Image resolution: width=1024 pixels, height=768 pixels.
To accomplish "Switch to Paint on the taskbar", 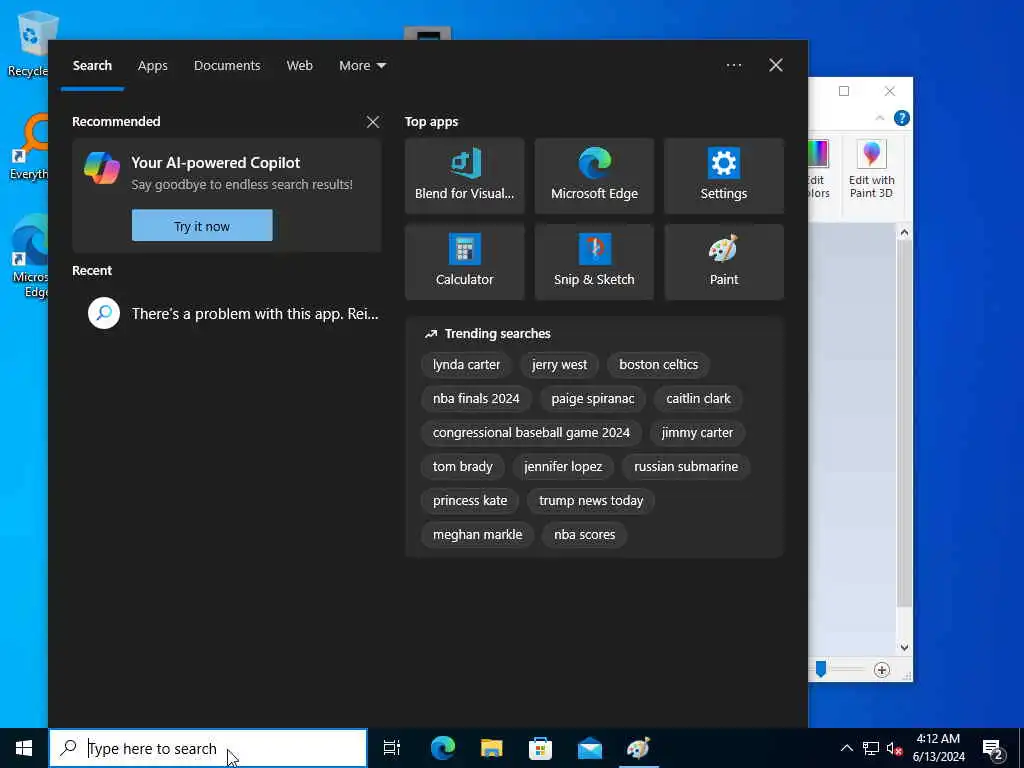I will [x=639, y=748].
